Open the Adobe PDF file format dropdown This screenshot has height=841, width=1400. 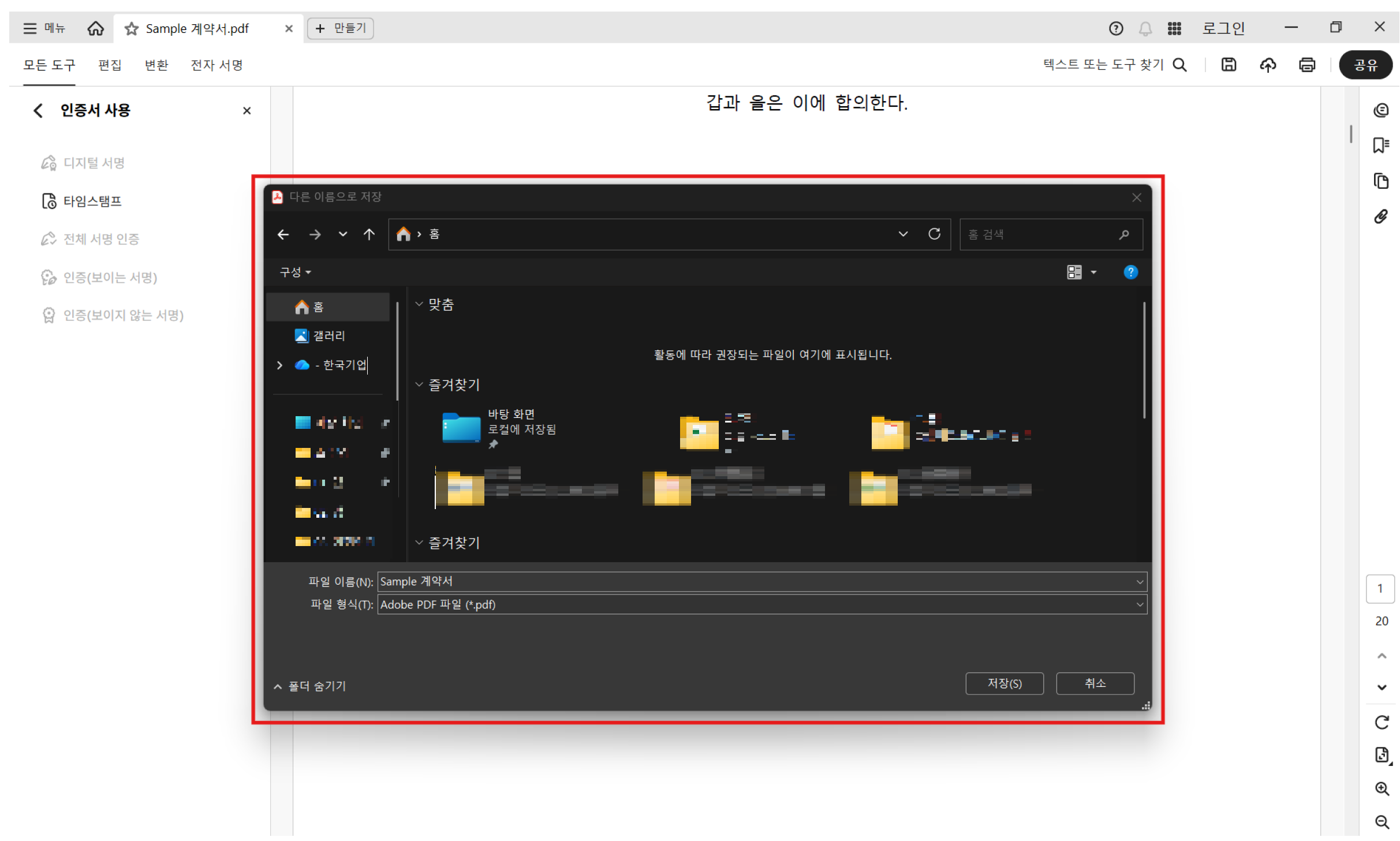point(1140,604)
